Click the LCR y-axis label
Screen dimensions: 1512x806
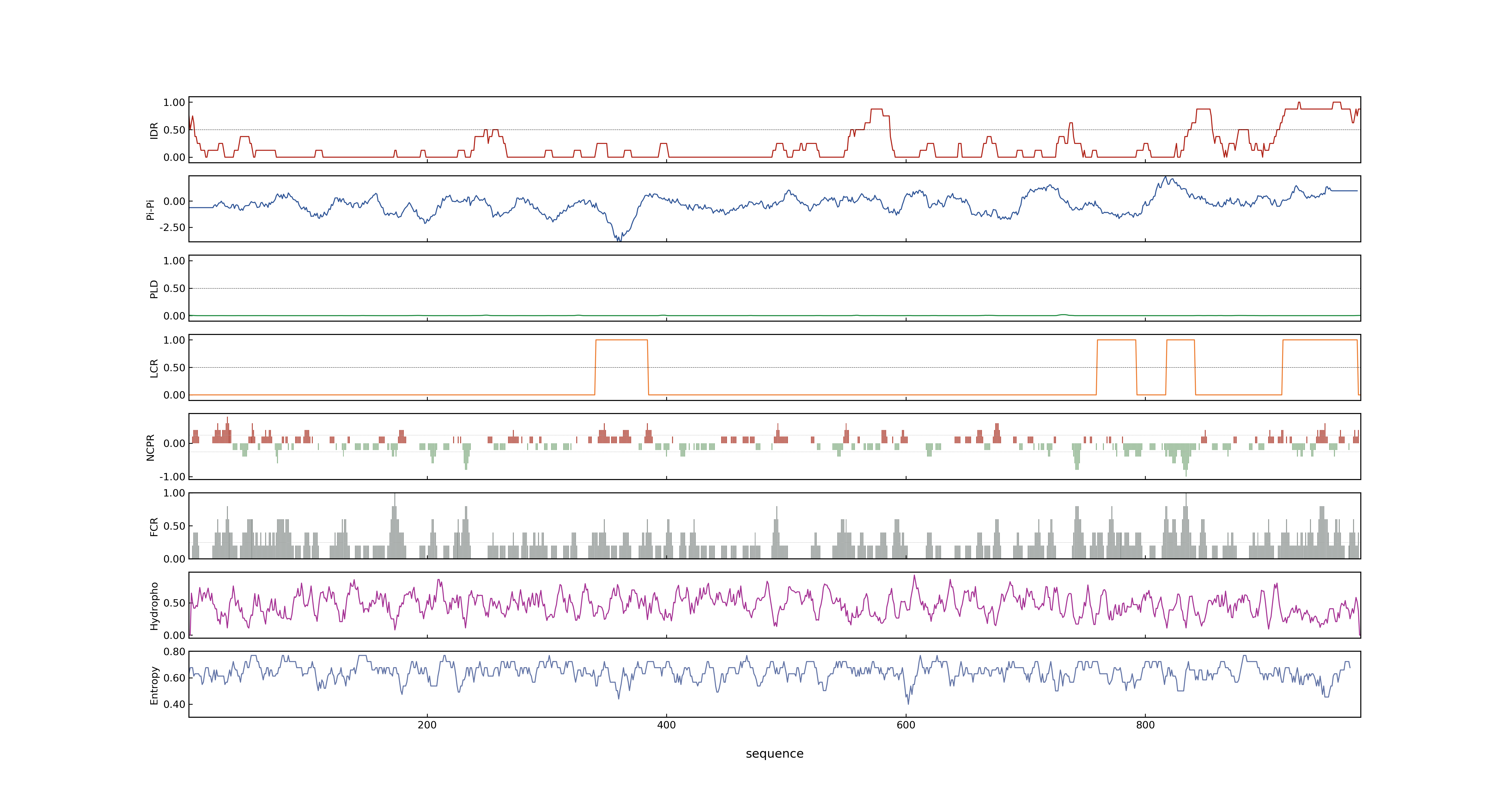(154, 368)
